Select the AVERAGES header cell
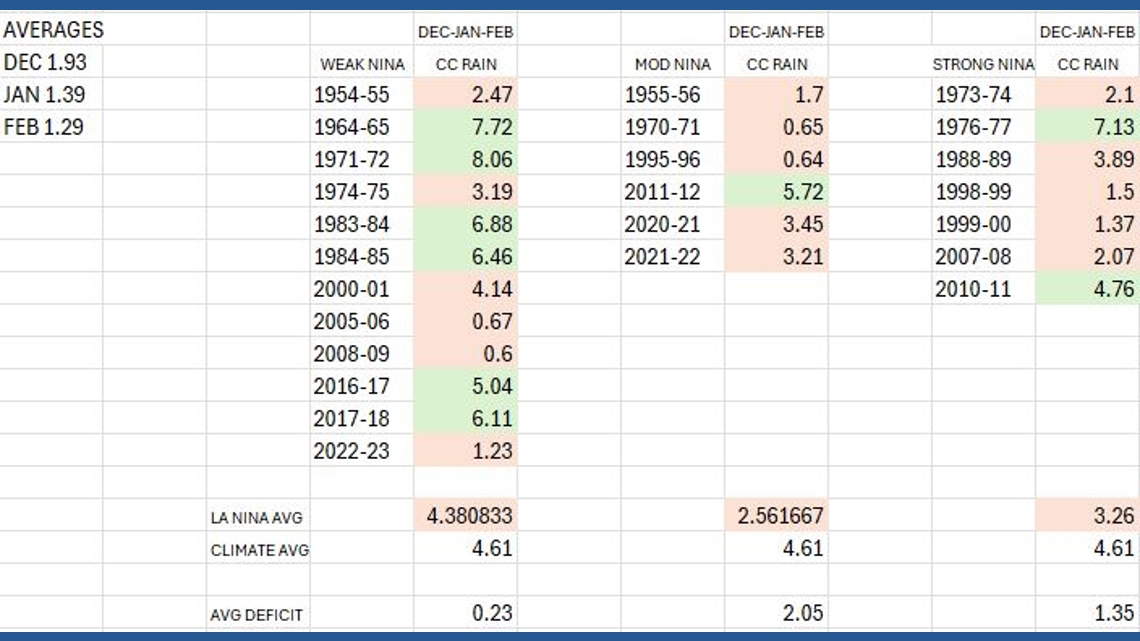1140x641 pixels. tap(52, 30)
